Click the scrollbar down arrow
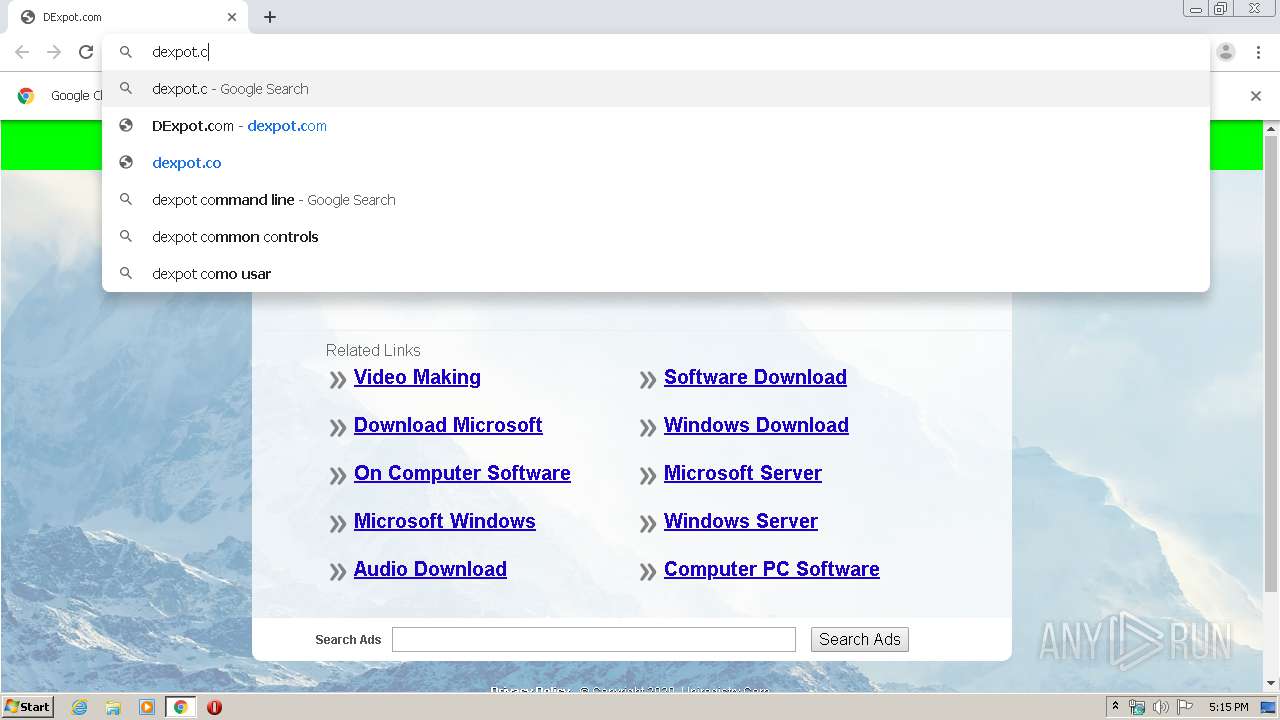The height and width of the screenshot is (720, 1280). tap(1271, 684)
